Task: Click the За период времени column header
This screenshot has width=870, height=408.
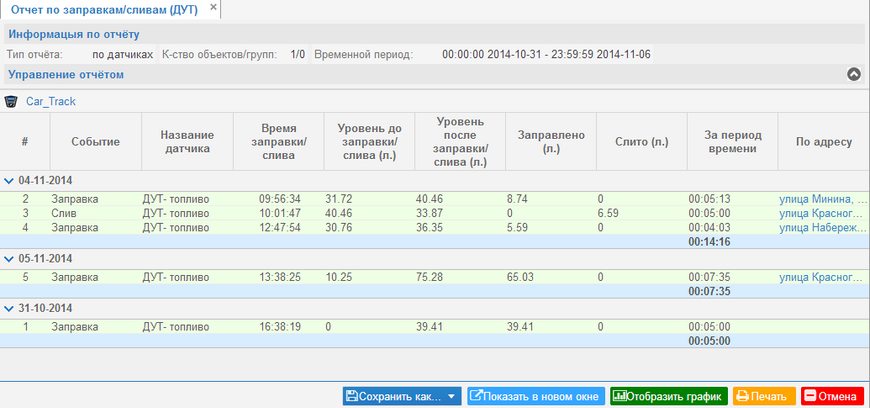Action: click(x=732, y=142)
